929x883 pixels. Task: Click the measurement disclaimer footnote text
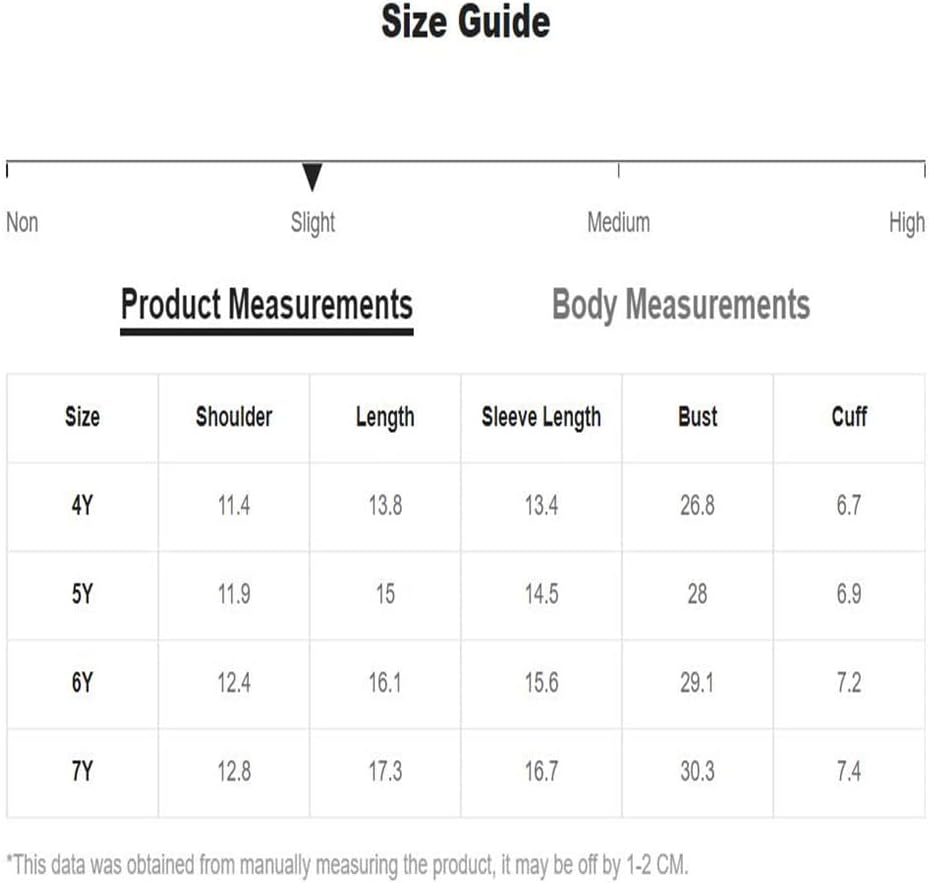tap(347, 865)
